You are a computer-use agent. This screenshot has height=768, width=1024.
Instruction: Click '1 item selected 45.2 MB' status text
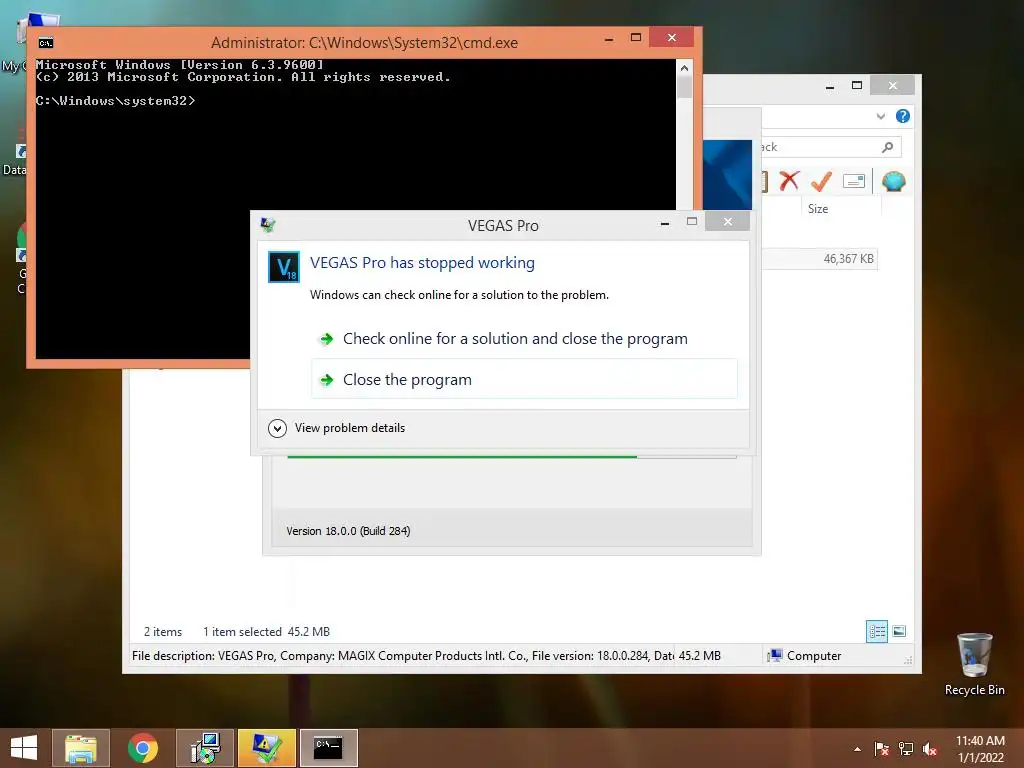266,632
